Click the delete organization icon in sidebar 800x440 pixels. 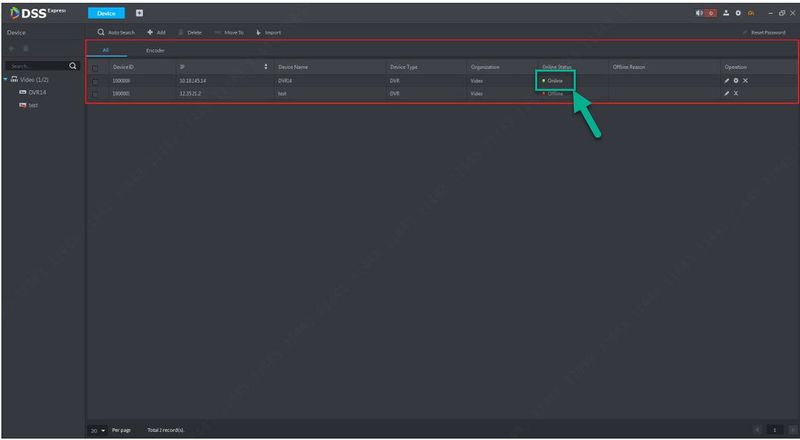click(x=26, y=48)
